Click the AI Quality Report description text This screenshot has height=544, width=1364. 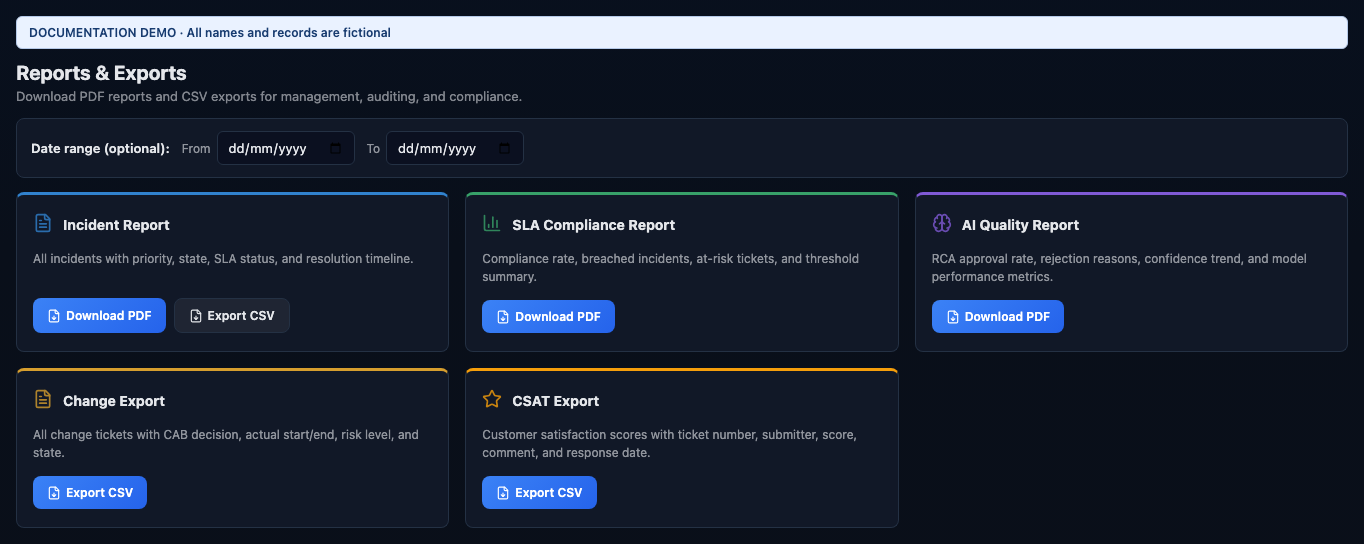coord(1119,267)
